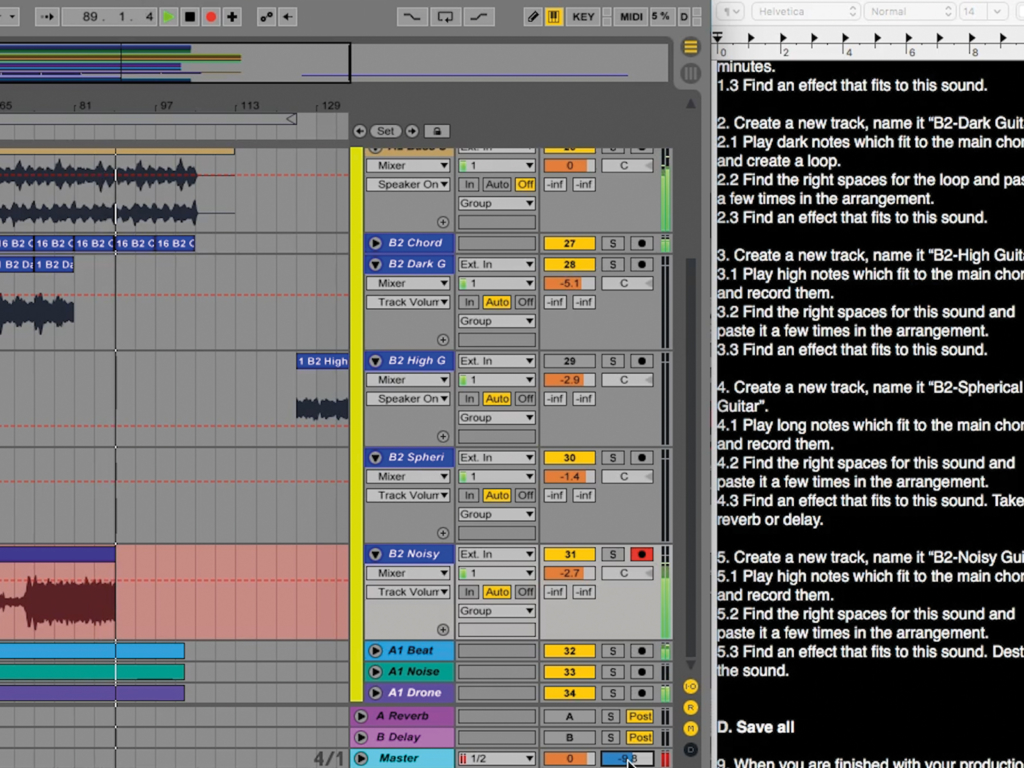Click the arrangement loop switch icon
Screen dimensions: 1024x768
pyautogui.click(x=447, y=16)
